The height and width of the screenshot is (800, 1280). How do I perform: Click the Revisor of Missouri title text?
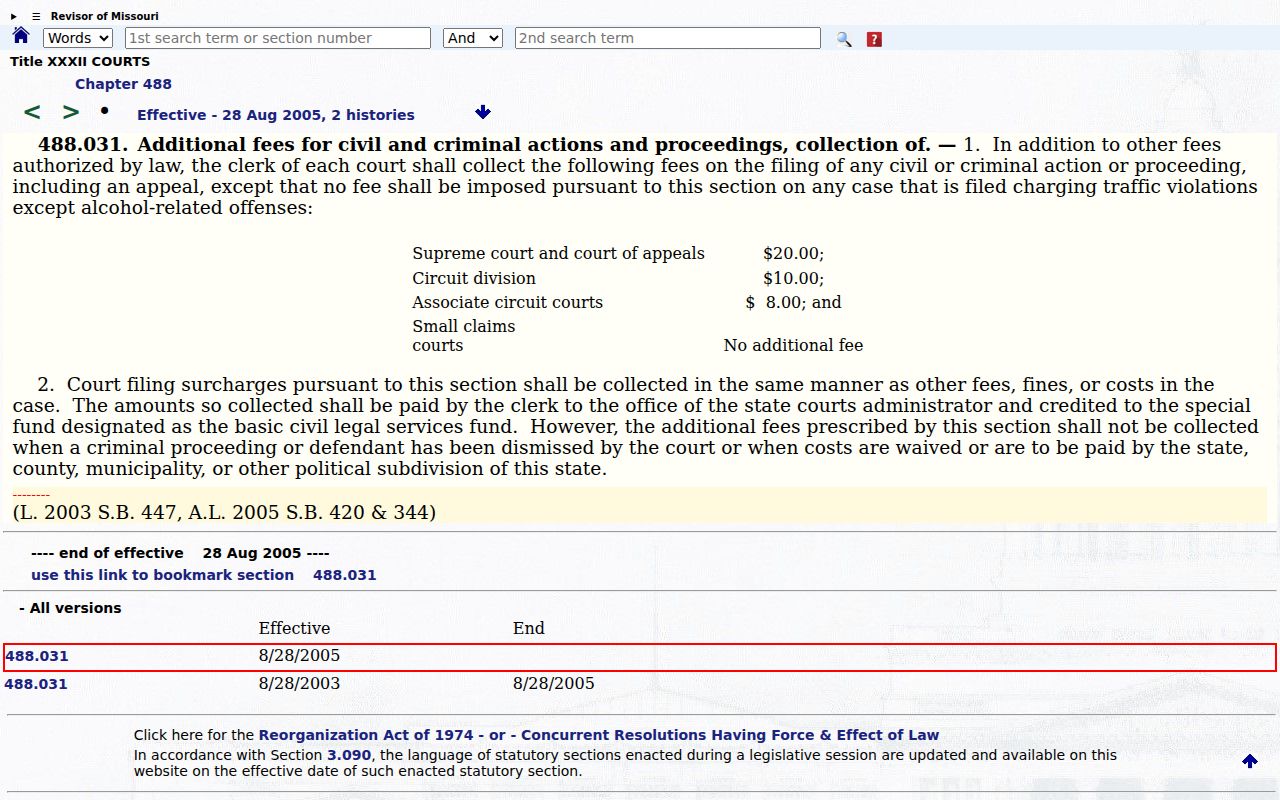(x=105, y=16)
